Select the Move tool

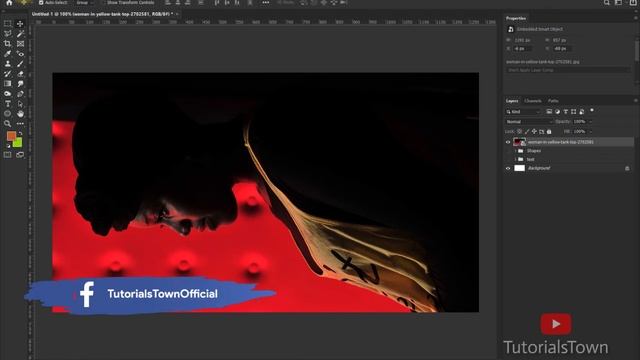[20, 24]
